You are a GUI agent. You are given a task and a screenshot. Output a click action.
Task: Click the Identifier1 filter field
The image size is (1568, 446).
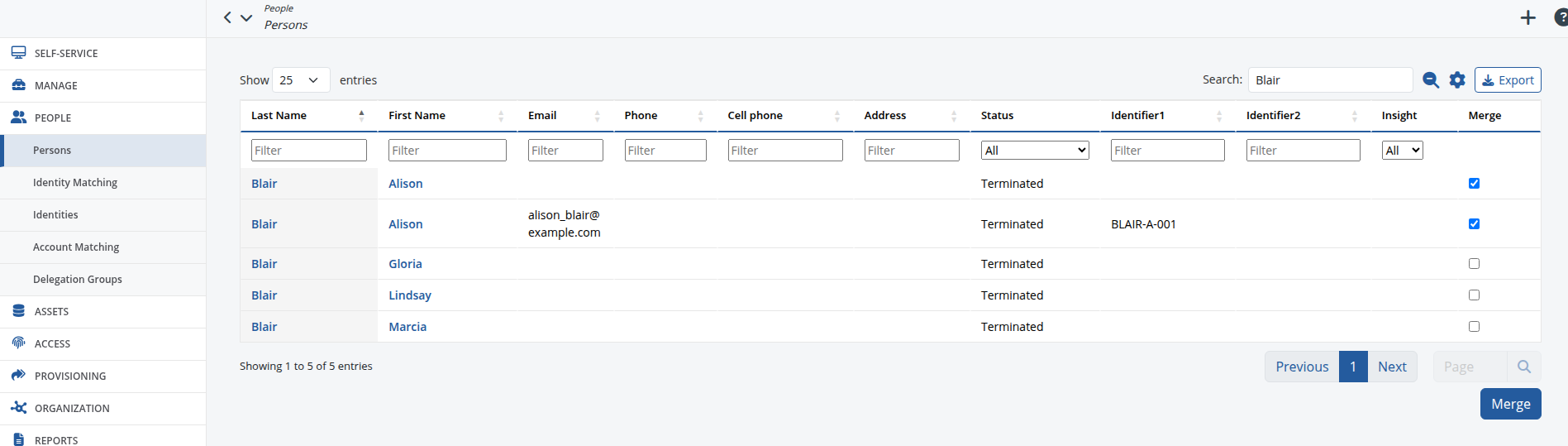1168,151
